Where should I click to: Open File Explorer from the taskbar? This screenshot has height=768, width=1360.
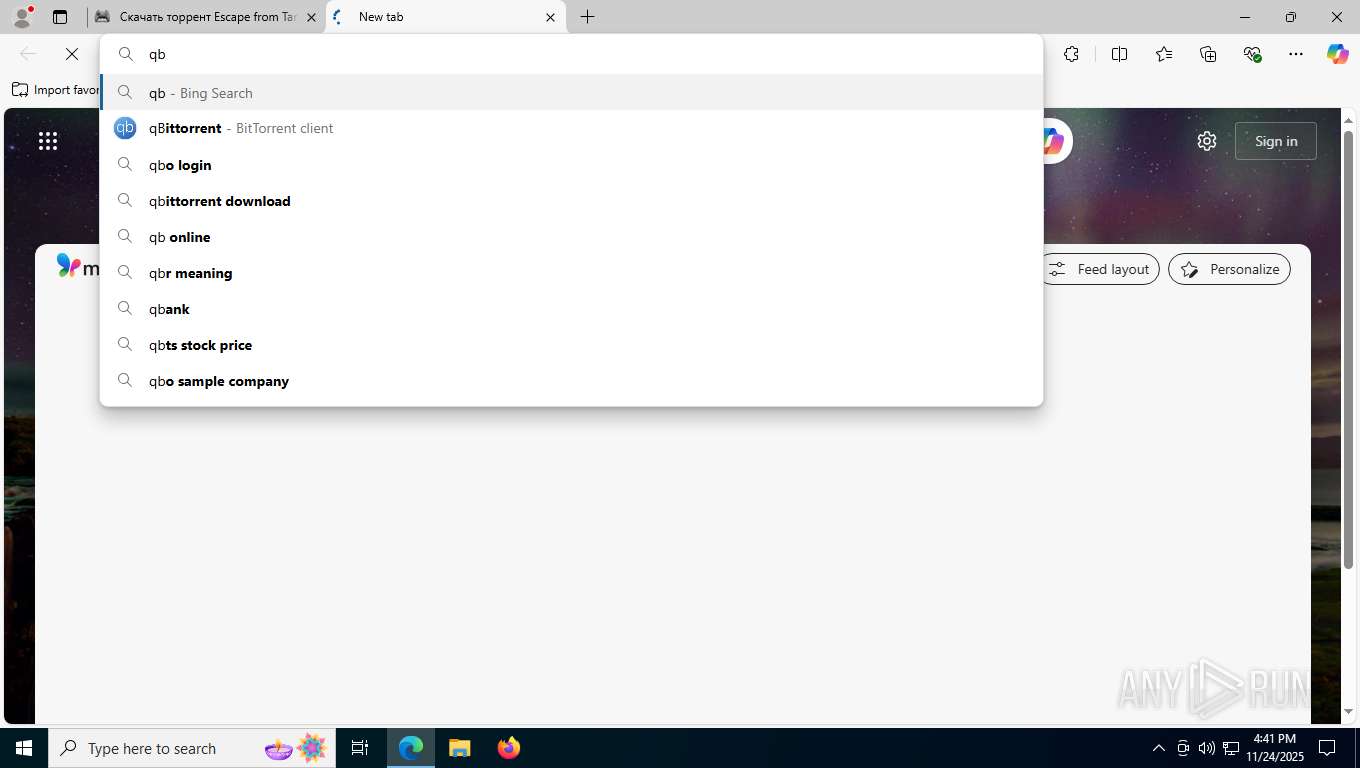point(459,748)
